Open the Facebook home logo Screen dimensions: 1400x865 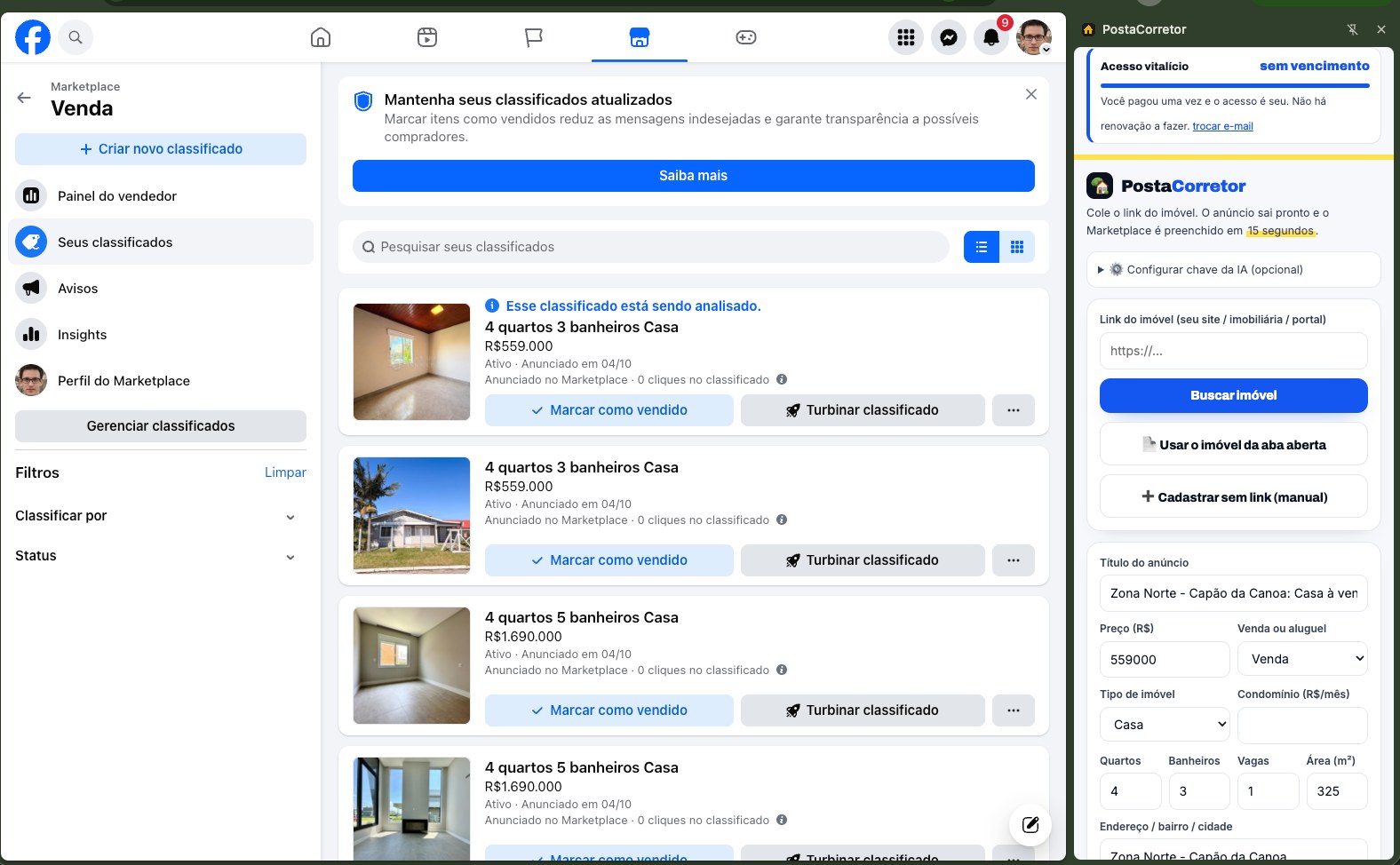(33, 37)
